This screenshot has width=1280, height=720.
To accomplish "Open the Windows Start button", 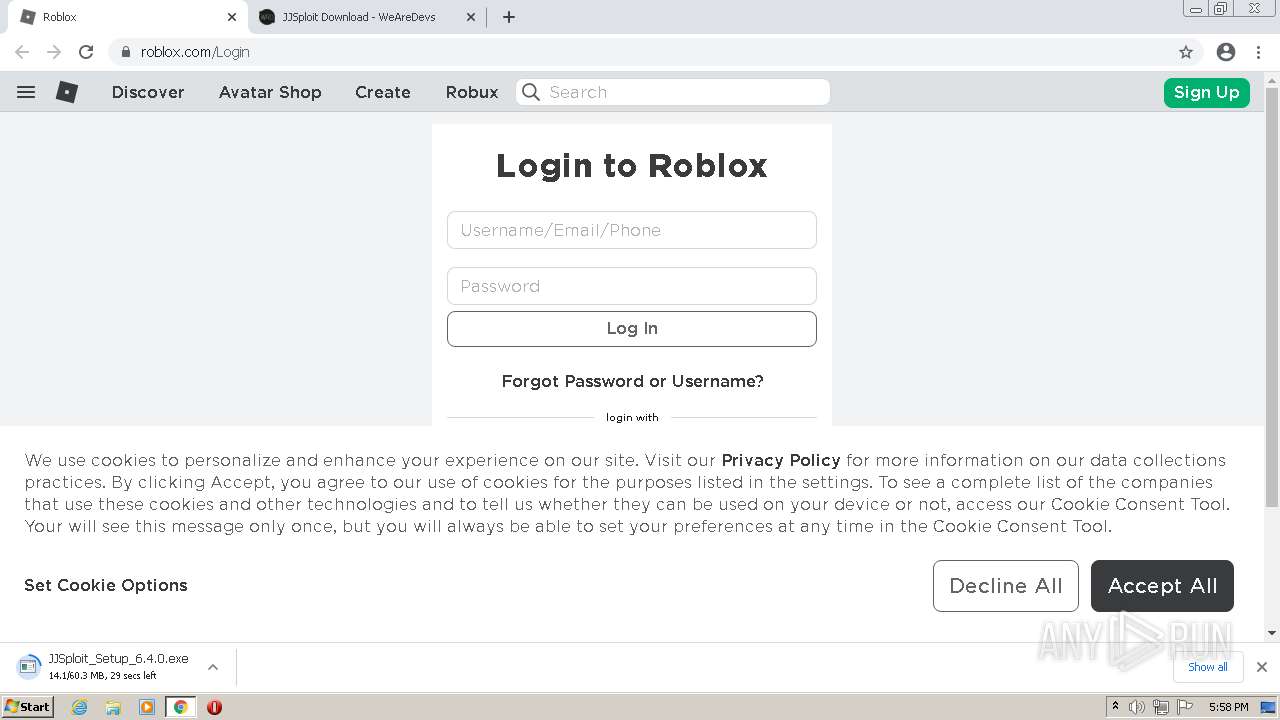I will (28, 707).
